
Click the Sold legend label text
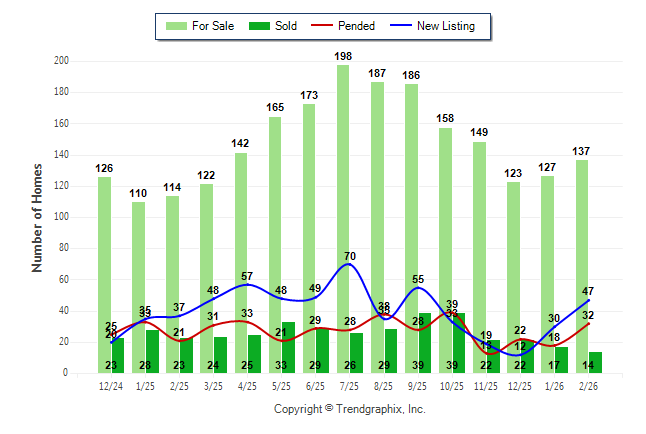point(285,26)
